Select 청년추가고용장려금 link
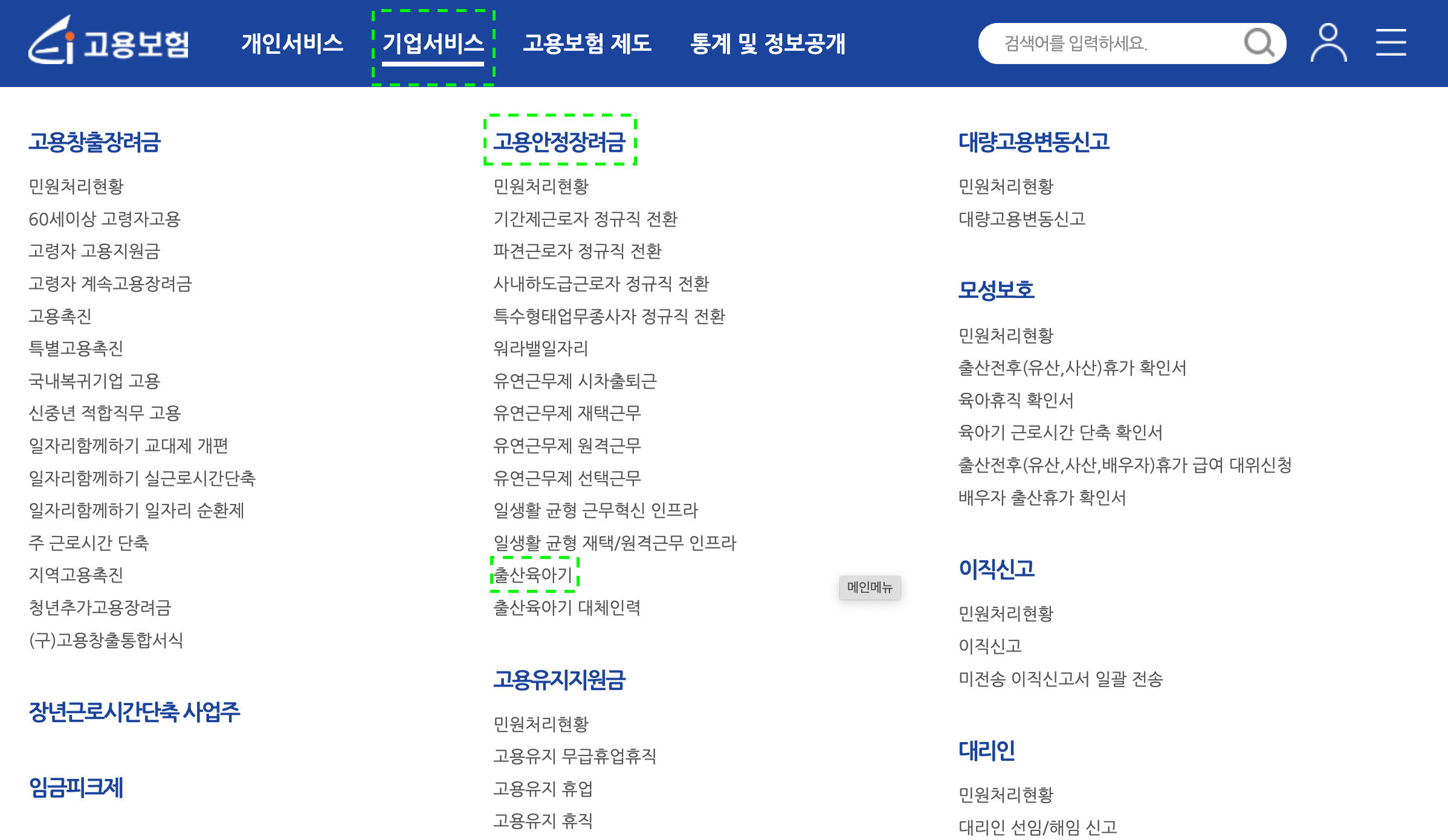This screenshot has width=1448, height=840. (100, 608)
